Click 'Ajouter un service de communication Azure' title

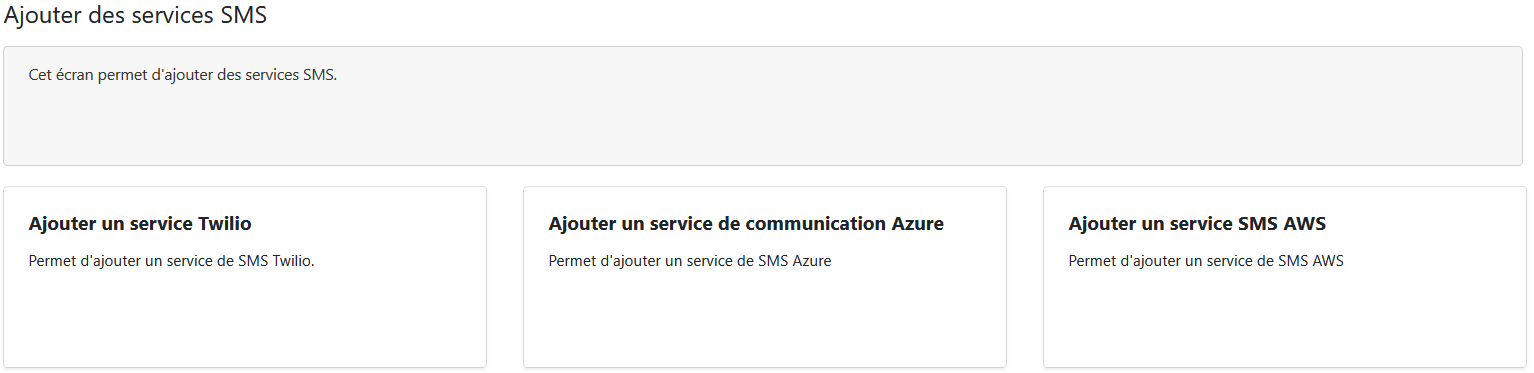(x=746, y=224)
